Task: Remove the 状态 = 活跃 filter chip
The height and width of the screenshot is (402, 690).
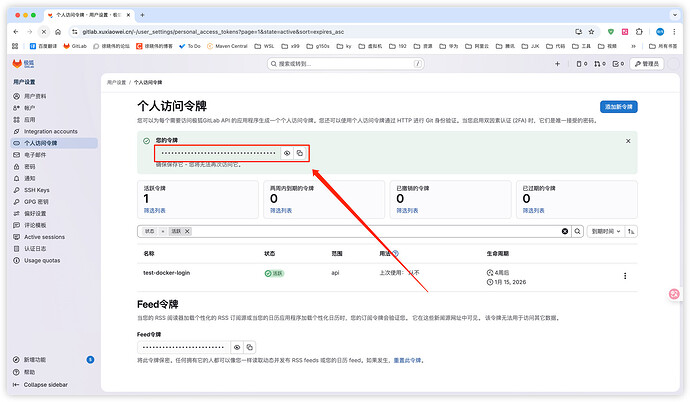Action: tap(192, 231)
